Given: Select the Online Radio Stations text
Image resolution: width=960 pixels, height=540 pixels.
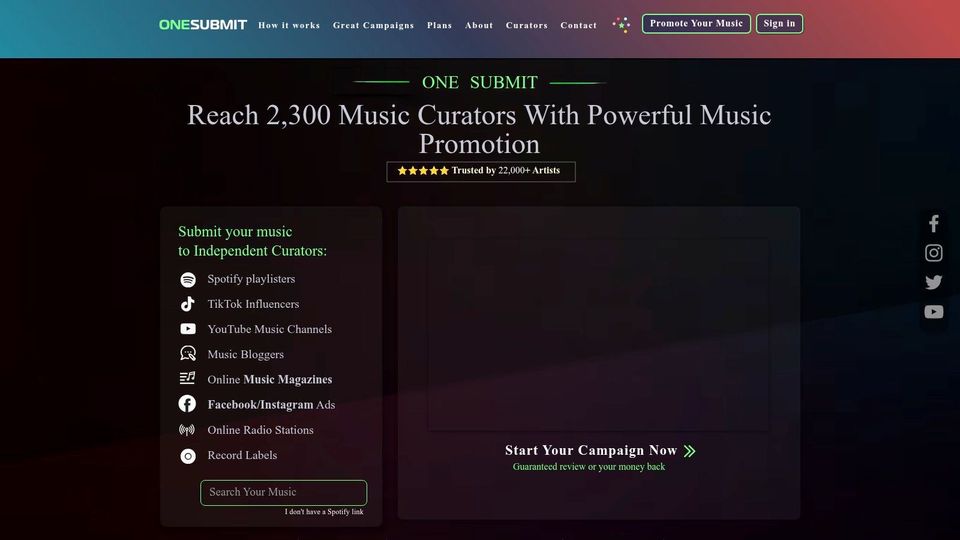Looking at the screenshot, I should point(260,430).
